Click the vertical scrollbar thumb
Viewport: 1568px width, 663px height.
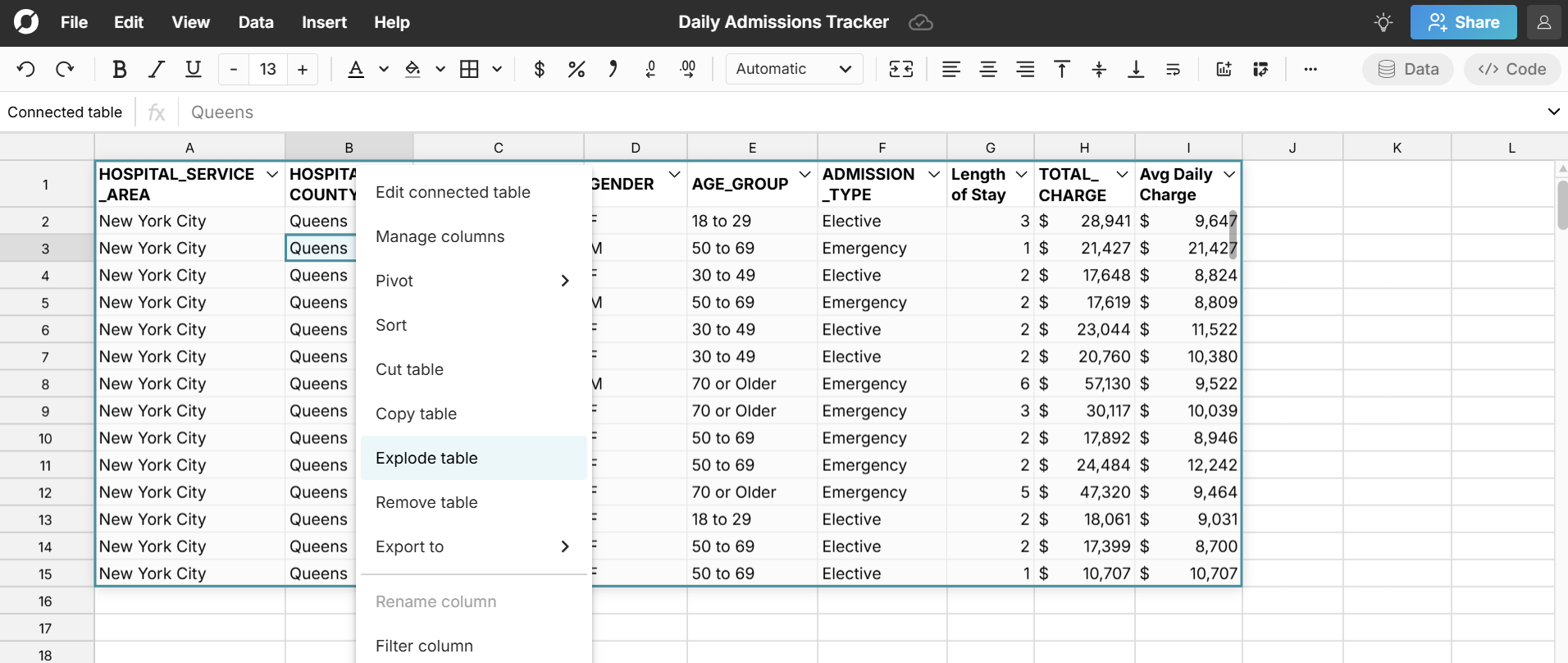click(x=1562, y=205)
